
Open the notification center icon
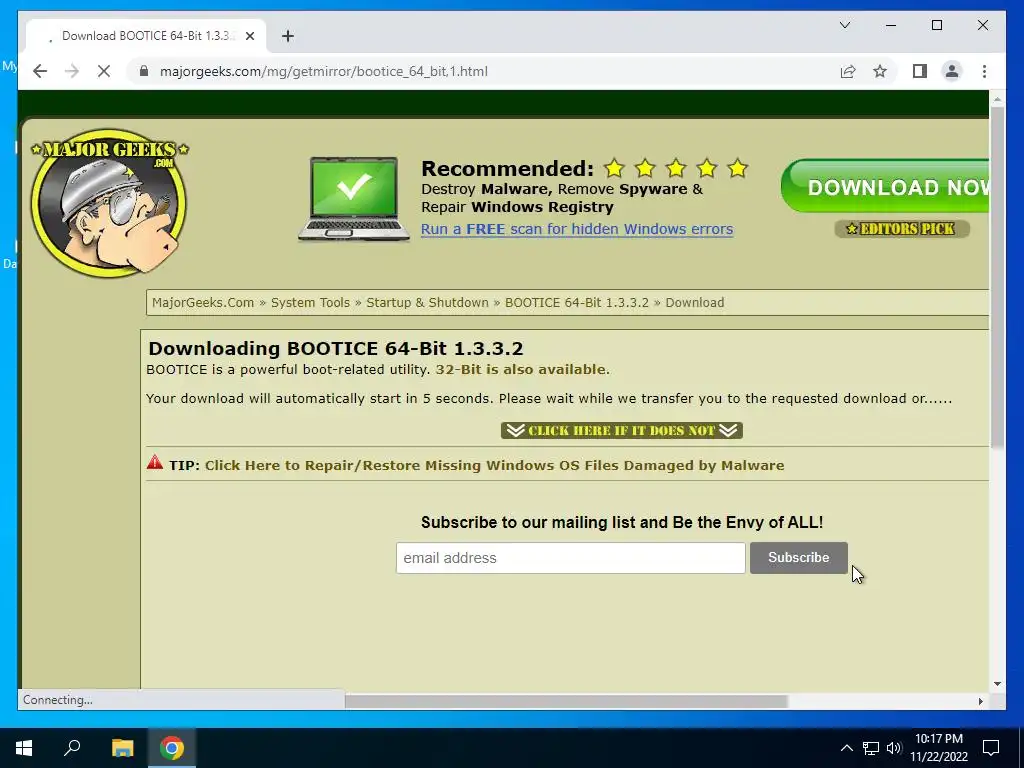(991, 748)
